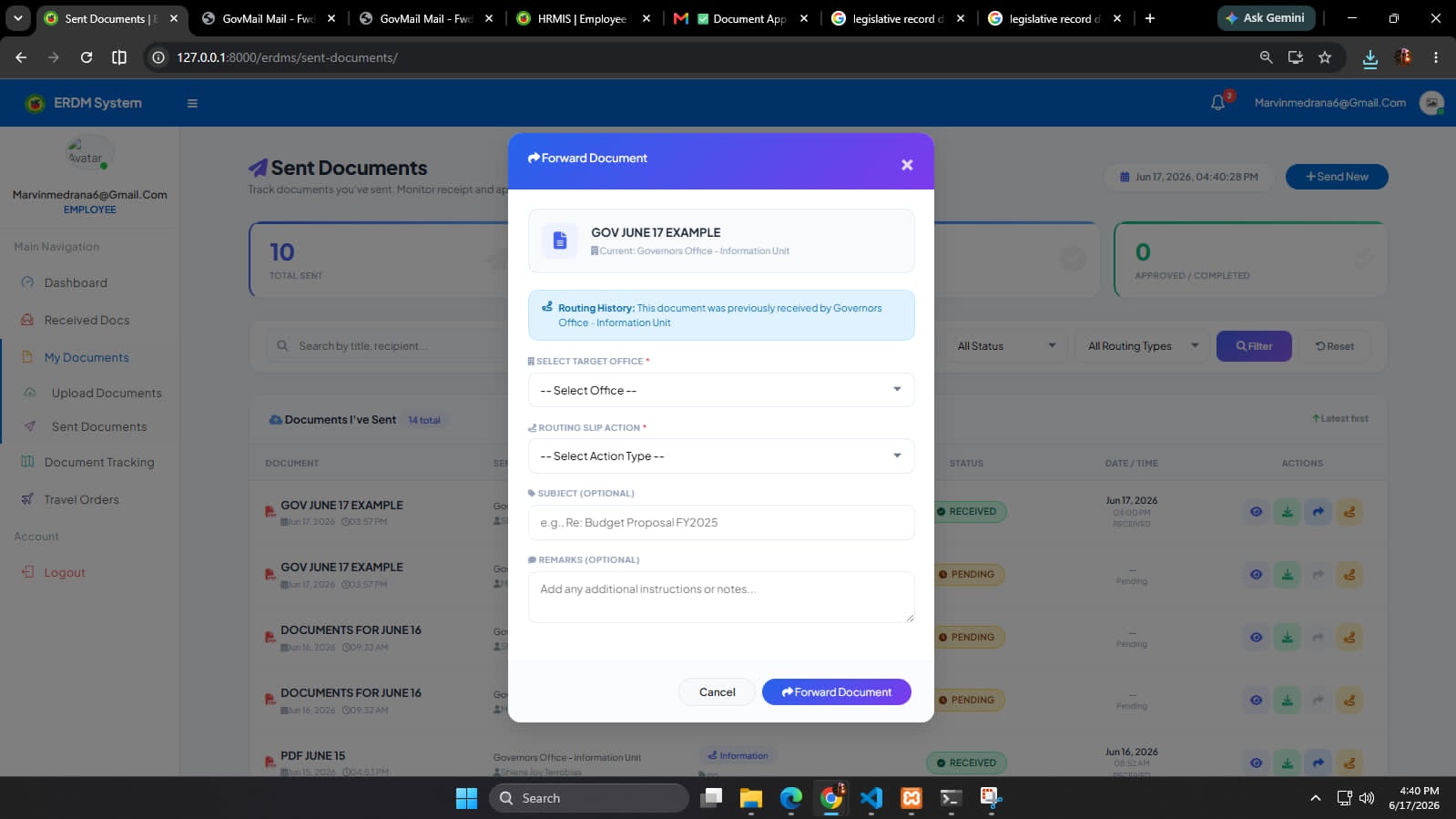The width and height of the screenshot is (1456, 819).
Task: Click the RECEIVED status badge of PDF JUNE 15
Action: pos(967,763)
